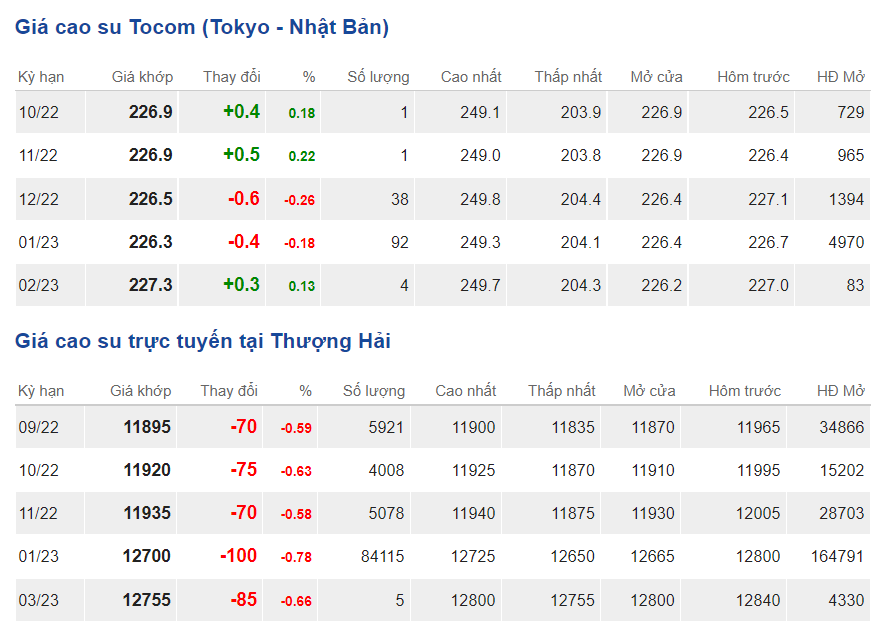Viewport: 882px width, 630px height.
Task: Click the Tocom rubber price table heading
Action: 201,27
